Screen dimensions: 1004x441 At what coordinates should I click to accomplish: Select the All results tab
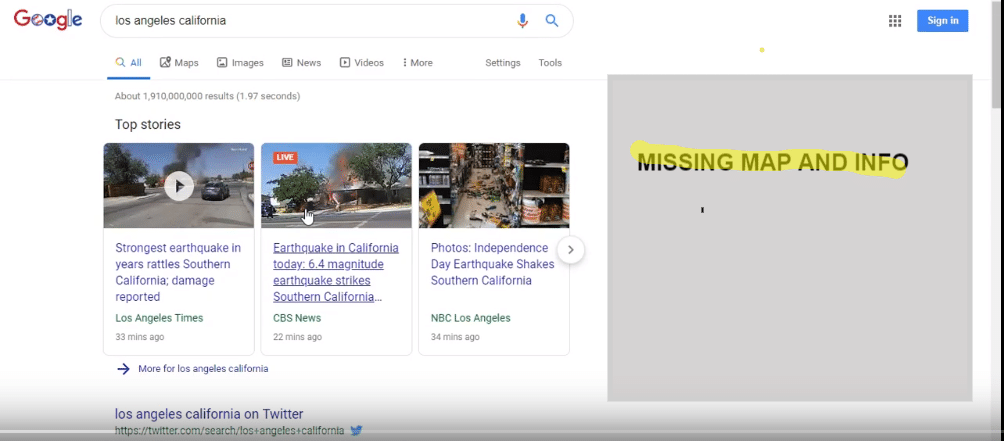coord(129,63)
